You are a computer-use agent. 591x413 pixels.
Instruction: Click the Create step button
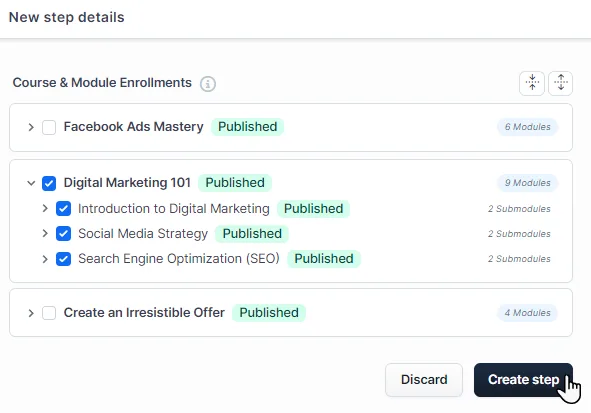[x=523, y=379]
